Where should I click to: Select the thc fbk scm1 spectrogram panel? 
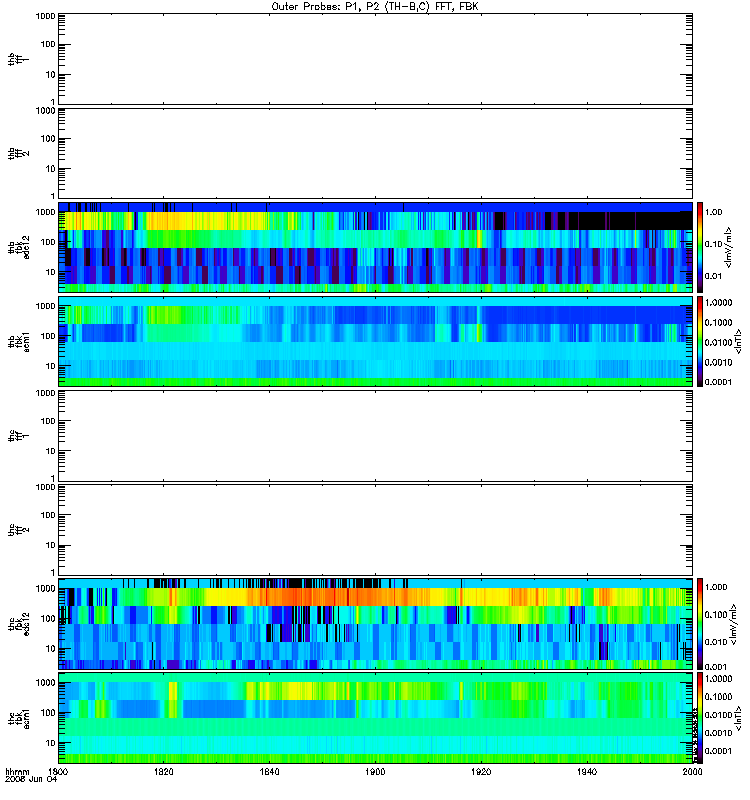376,718
